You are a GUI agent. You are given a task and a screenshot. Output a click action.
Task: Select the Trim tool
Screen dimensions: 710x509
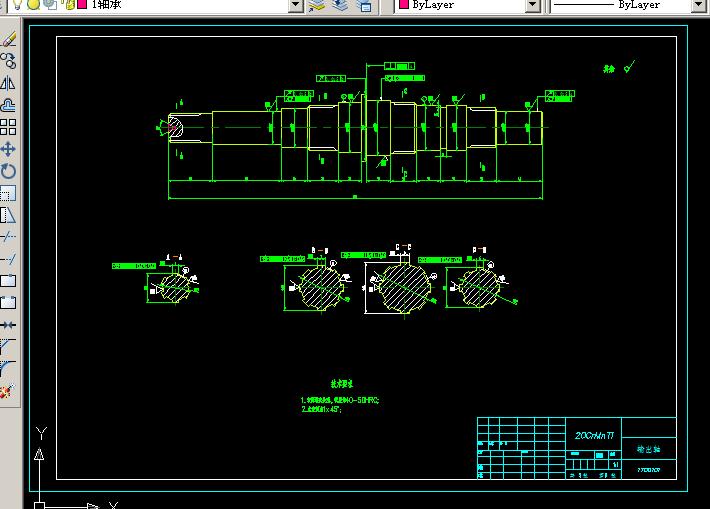tap(8, 237)
